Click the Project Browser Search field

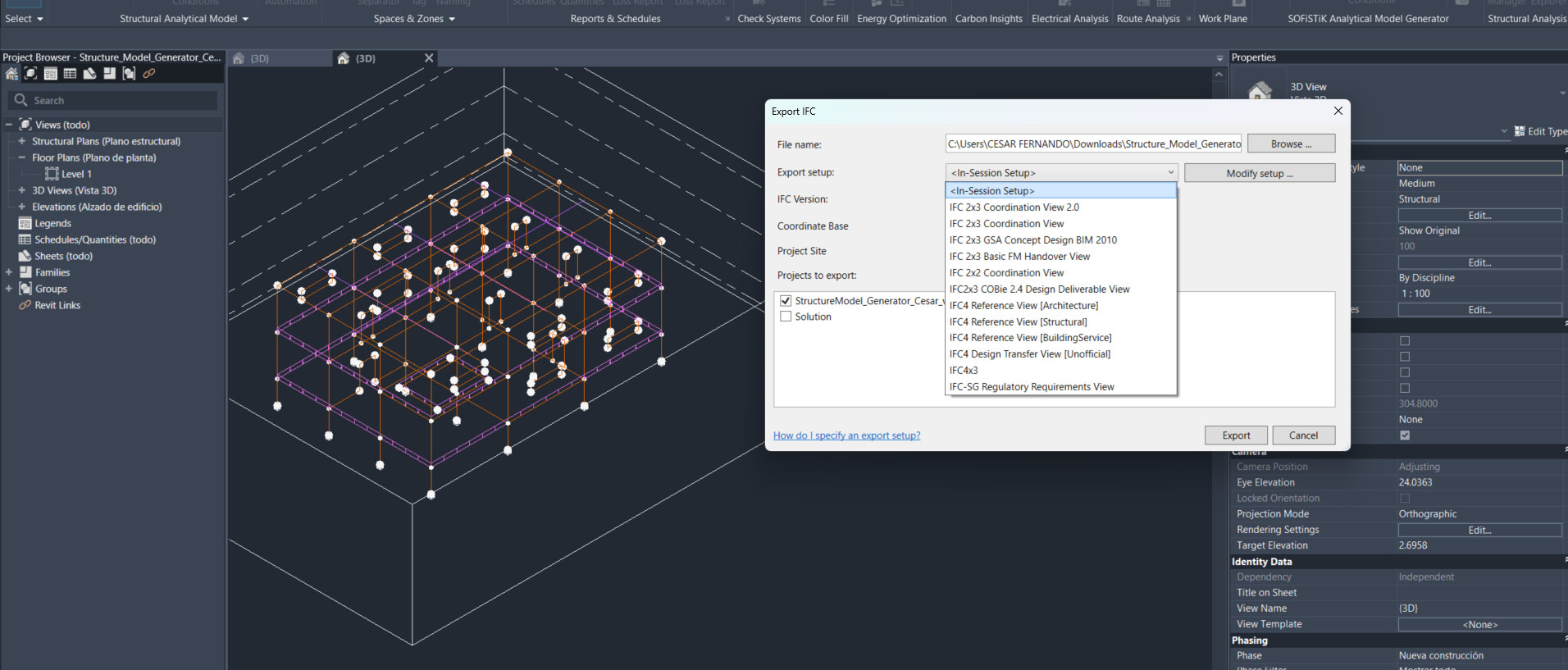click(x=113, y=100)
